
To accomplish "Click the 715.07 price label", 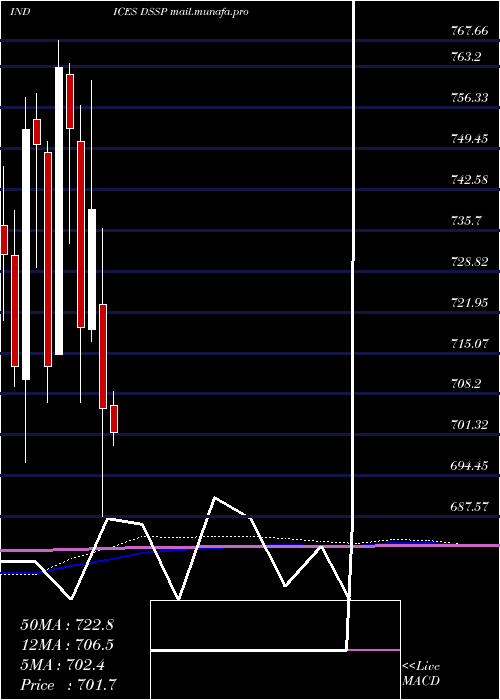I will coord(468,344).
